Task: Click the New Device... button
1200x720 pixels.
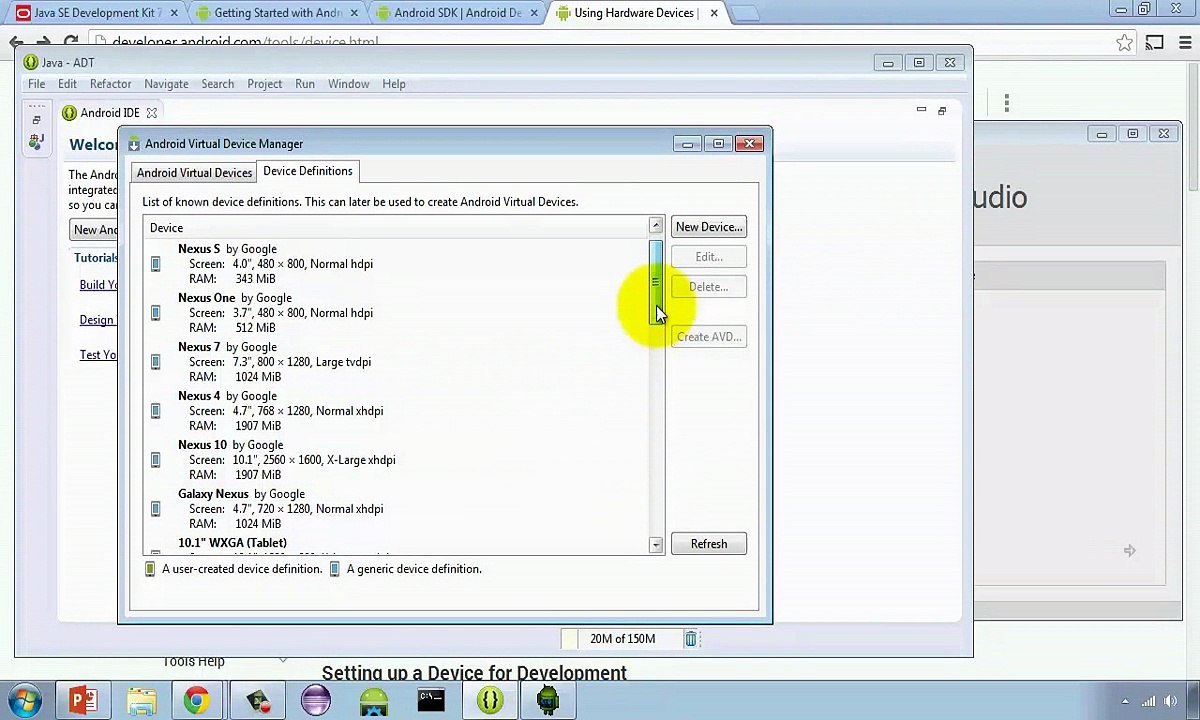Action: click(708, 227)
